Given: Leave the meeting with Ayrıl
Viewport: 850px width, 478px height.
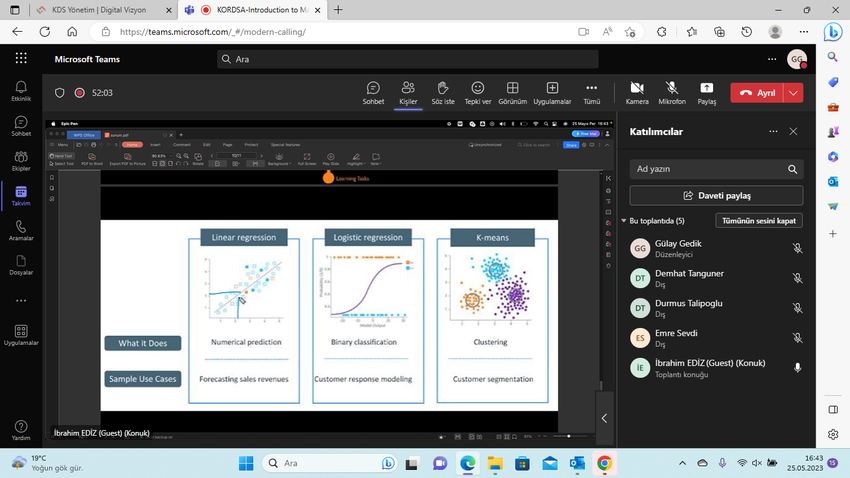Looking at the screenshot, I should (757, 93).
